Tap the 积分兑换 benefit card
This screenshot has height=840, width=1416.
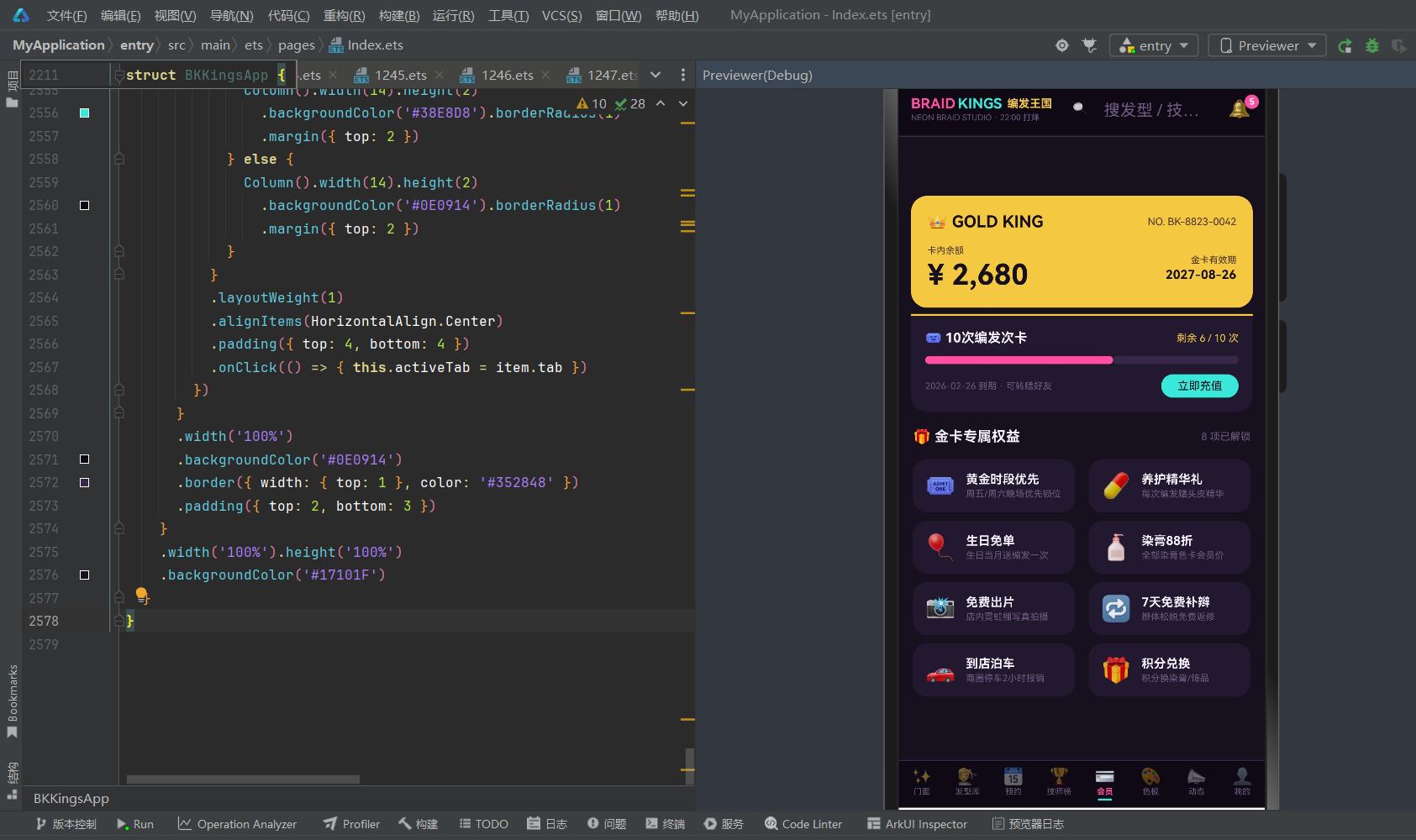(x=1170, y=669)
